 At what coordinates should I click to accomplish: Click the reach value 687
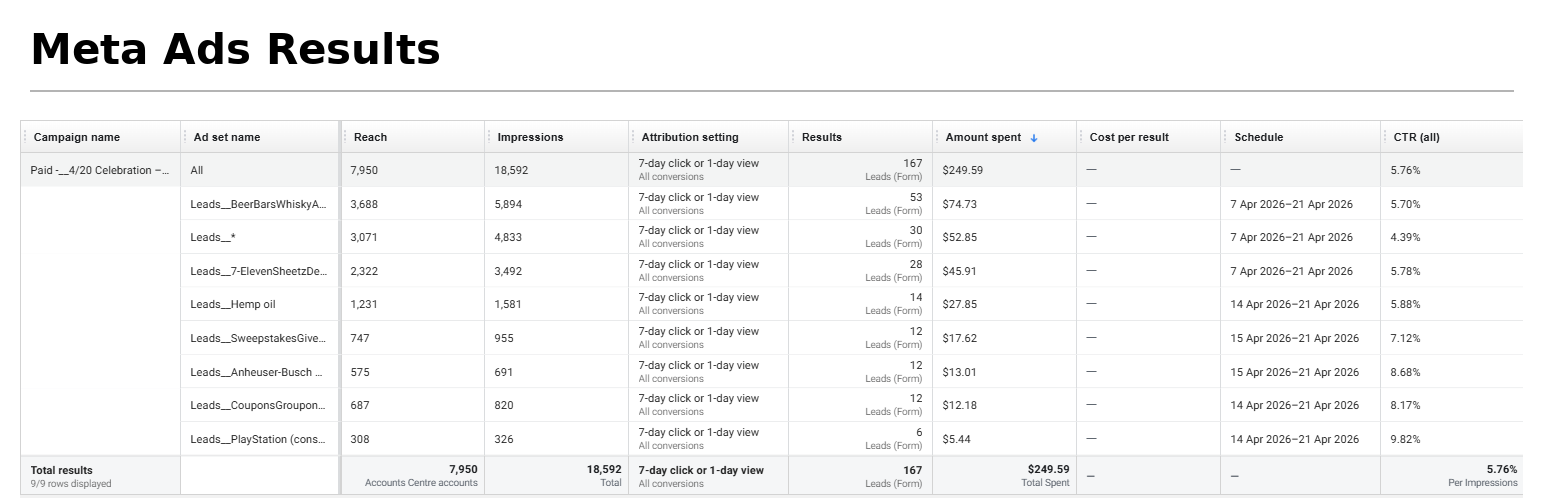[360, 405]
